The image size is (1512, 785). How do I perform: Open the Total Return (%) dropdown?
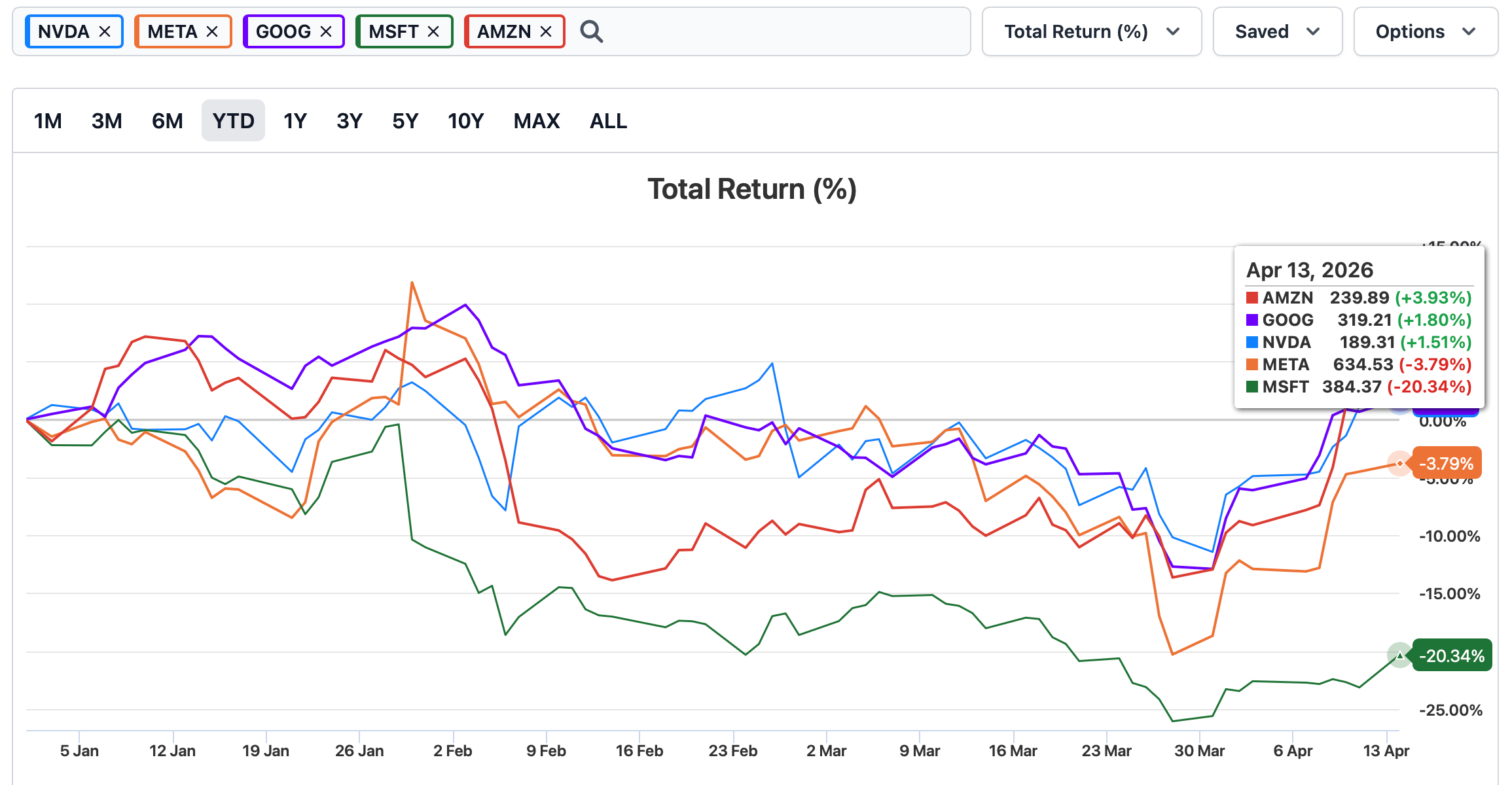click(x=1091, y=31)
